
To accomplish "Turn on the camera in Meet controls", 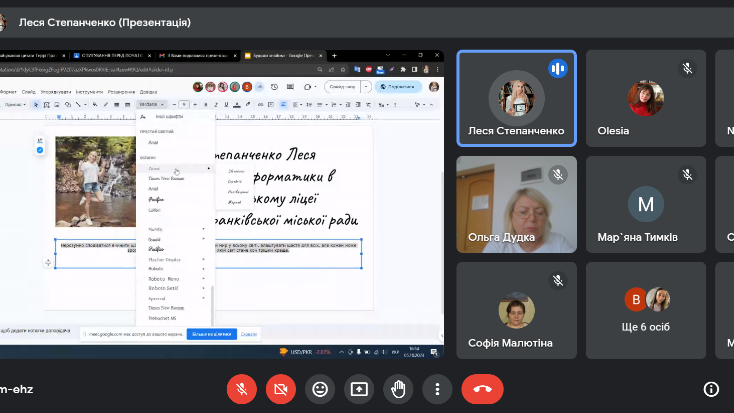I will click(281, 388).
